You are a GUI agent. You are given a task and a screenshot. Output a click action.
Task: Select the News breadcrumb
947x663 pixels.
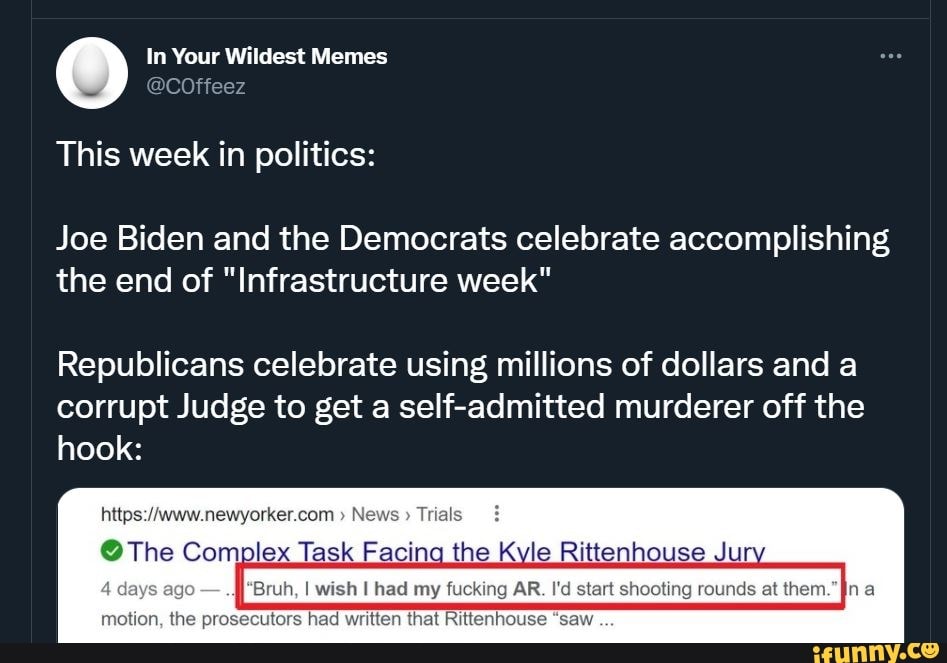click(375, 515)
